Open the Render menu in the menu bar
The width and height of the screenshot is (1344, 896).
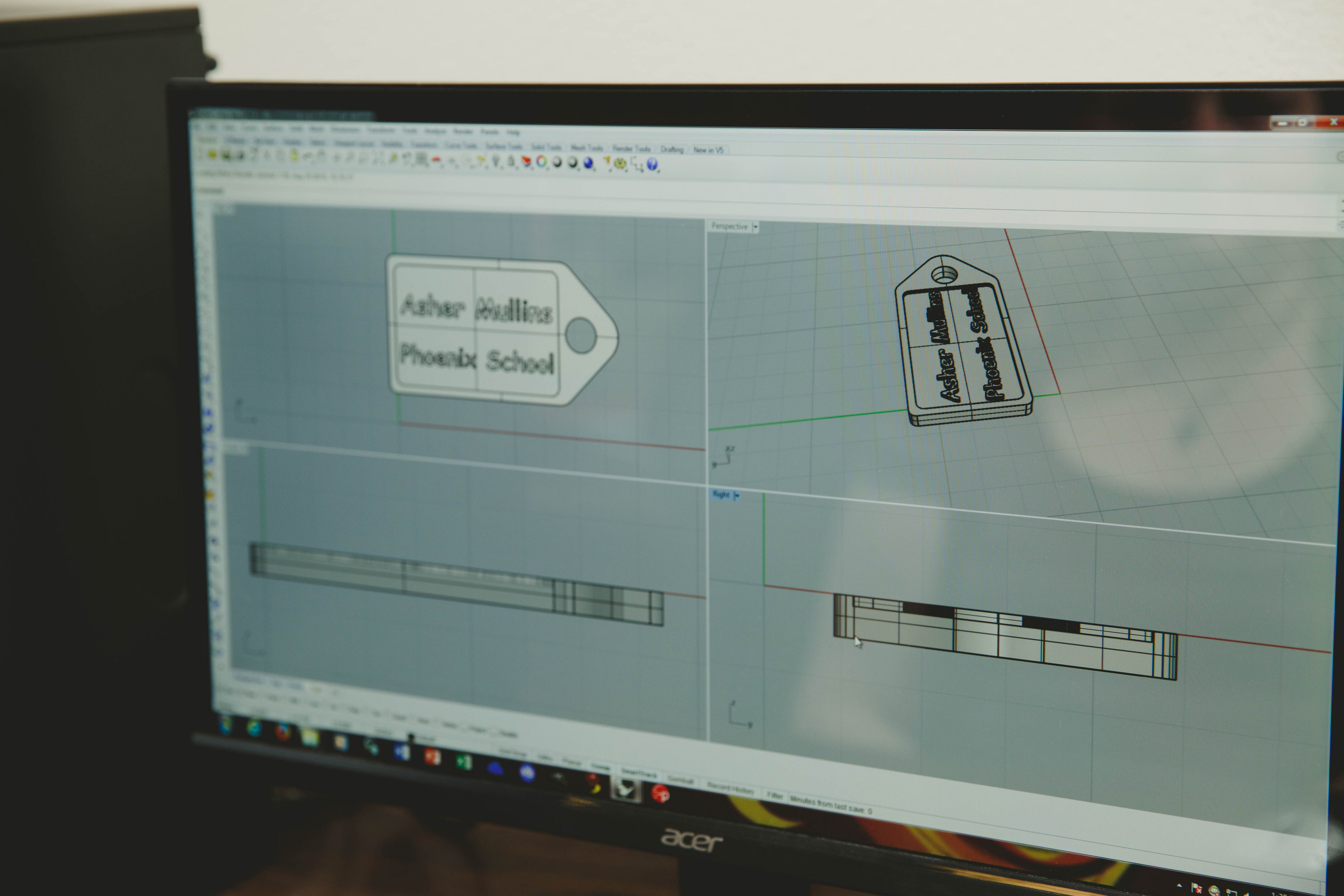463,131
